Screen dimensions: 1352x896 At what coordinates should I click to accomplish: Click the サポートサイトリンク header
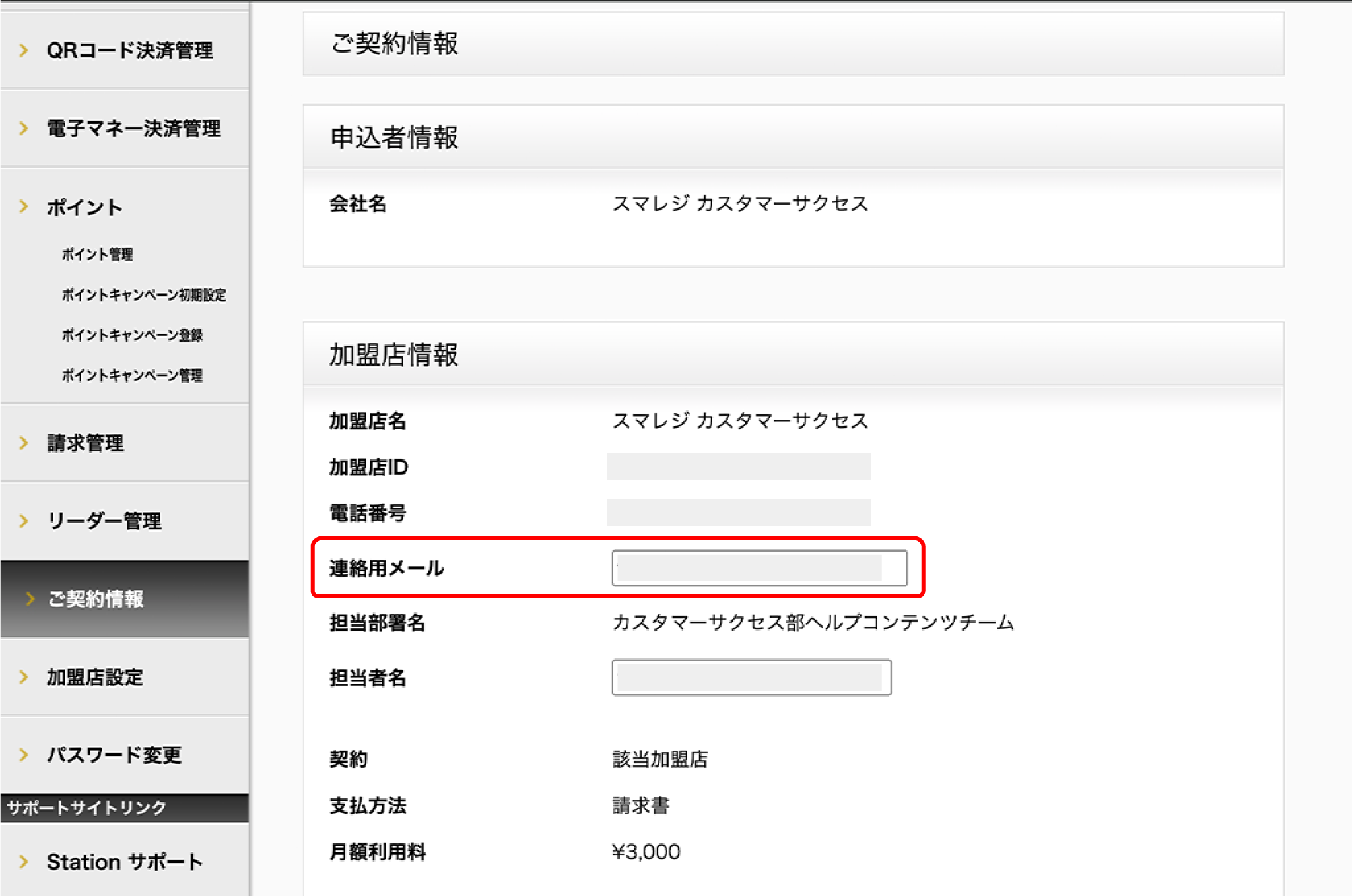(86, 808)
